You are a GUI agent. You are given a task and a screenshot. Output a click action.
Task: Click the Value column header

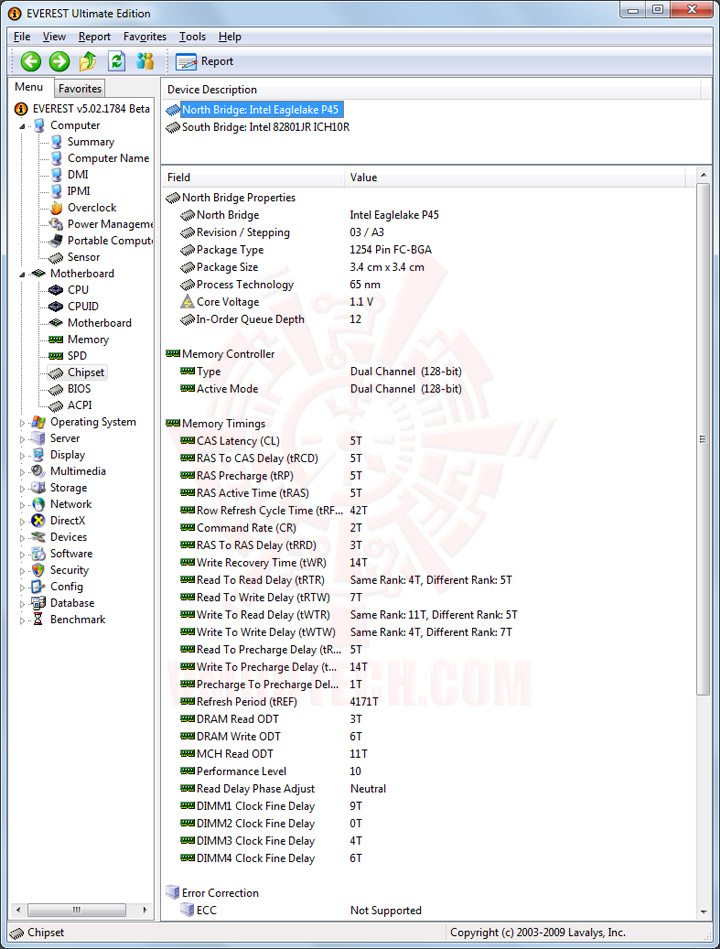(514, 177)
